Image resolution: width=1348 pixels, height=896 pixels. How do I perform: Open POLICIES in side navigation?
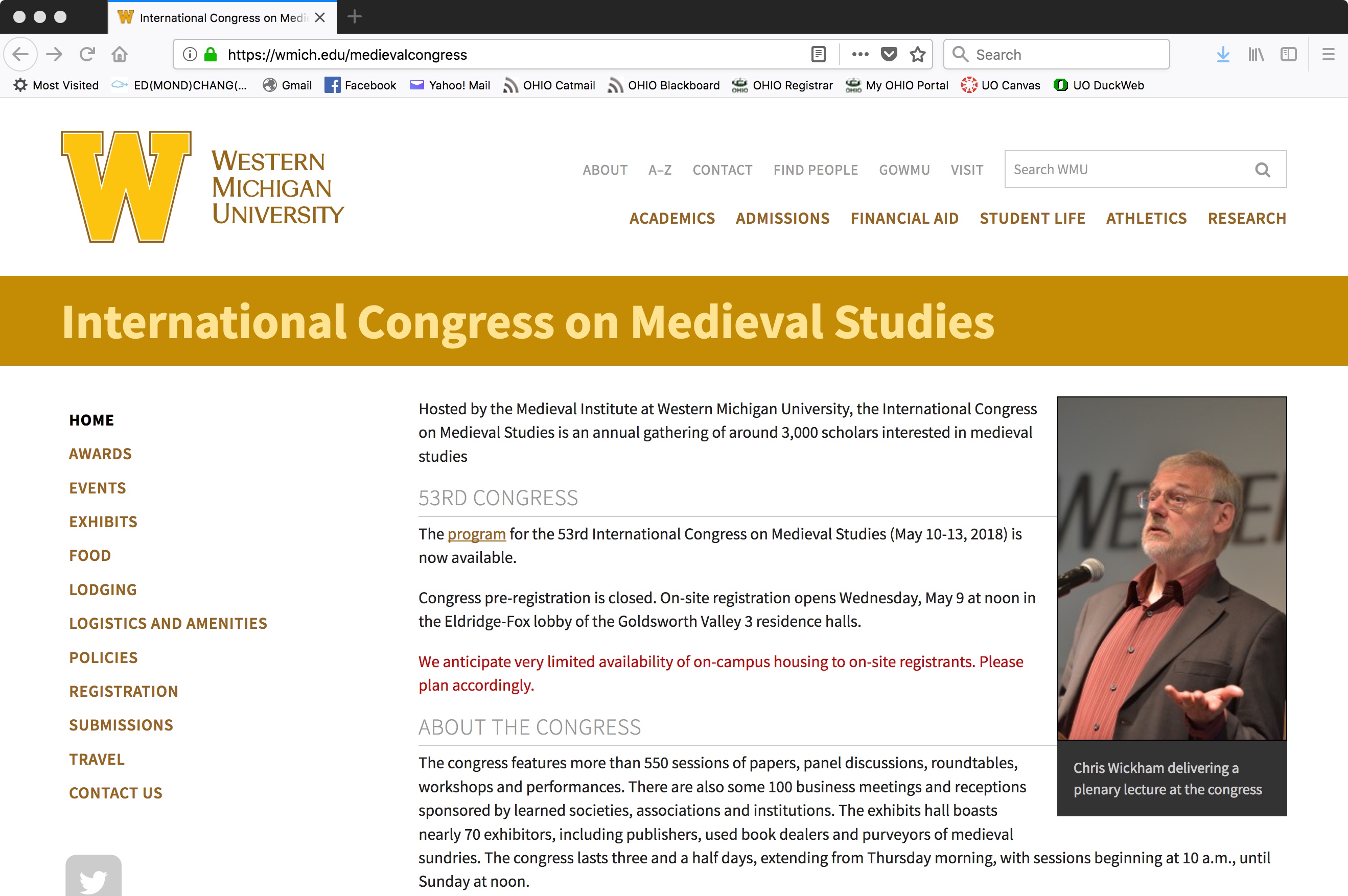click(x=103, y=658)
